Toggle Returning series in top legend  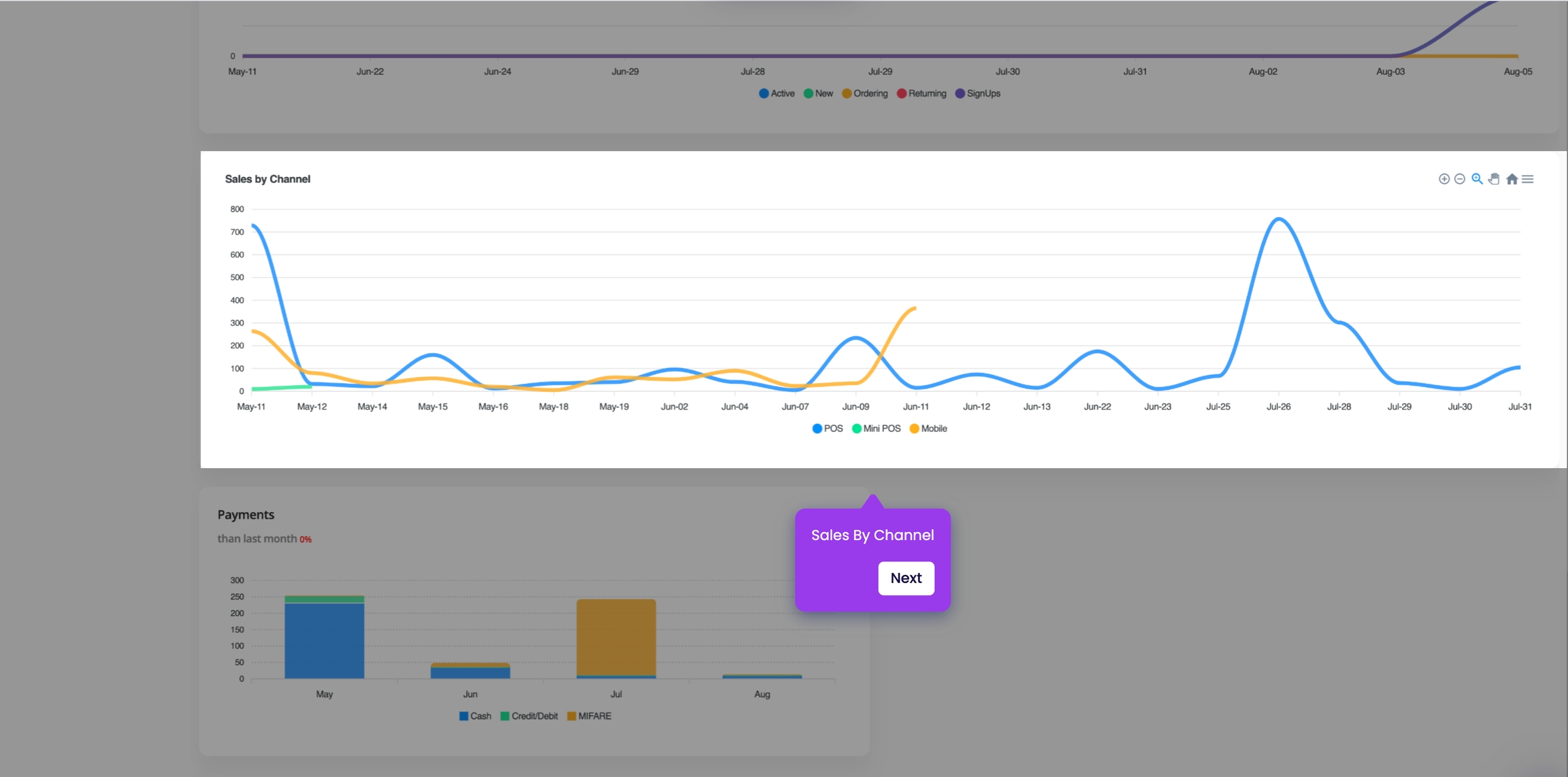921,93
